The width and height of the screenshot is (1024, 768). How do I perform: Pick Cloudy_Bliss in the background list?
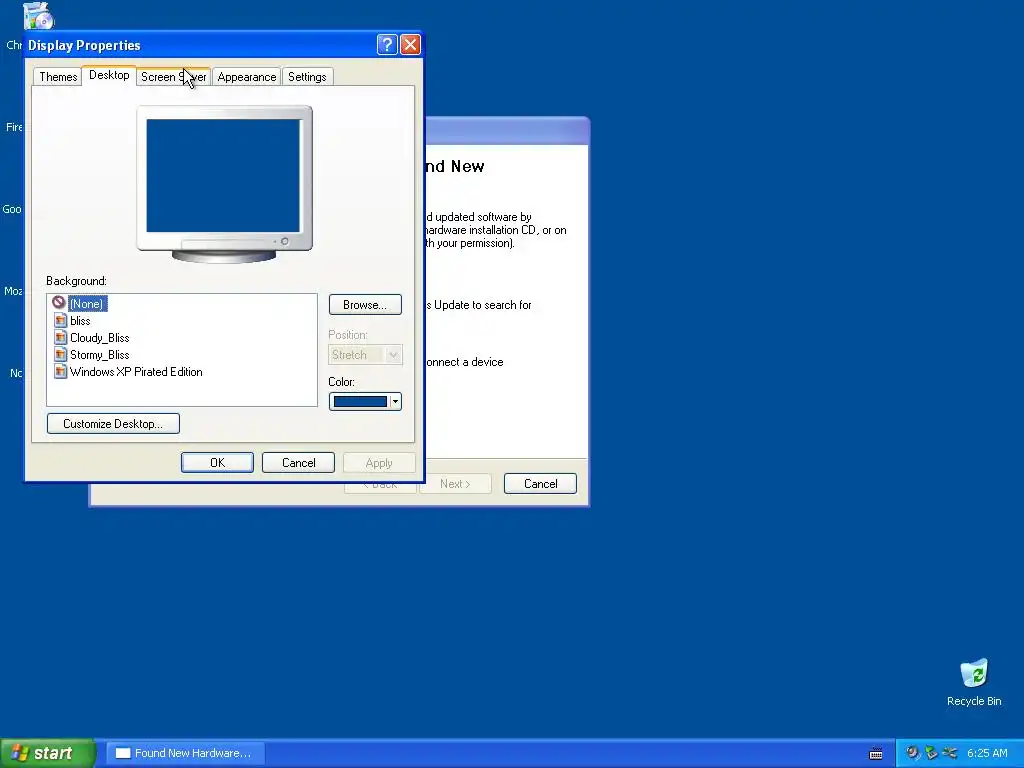(x=99, y=338)
